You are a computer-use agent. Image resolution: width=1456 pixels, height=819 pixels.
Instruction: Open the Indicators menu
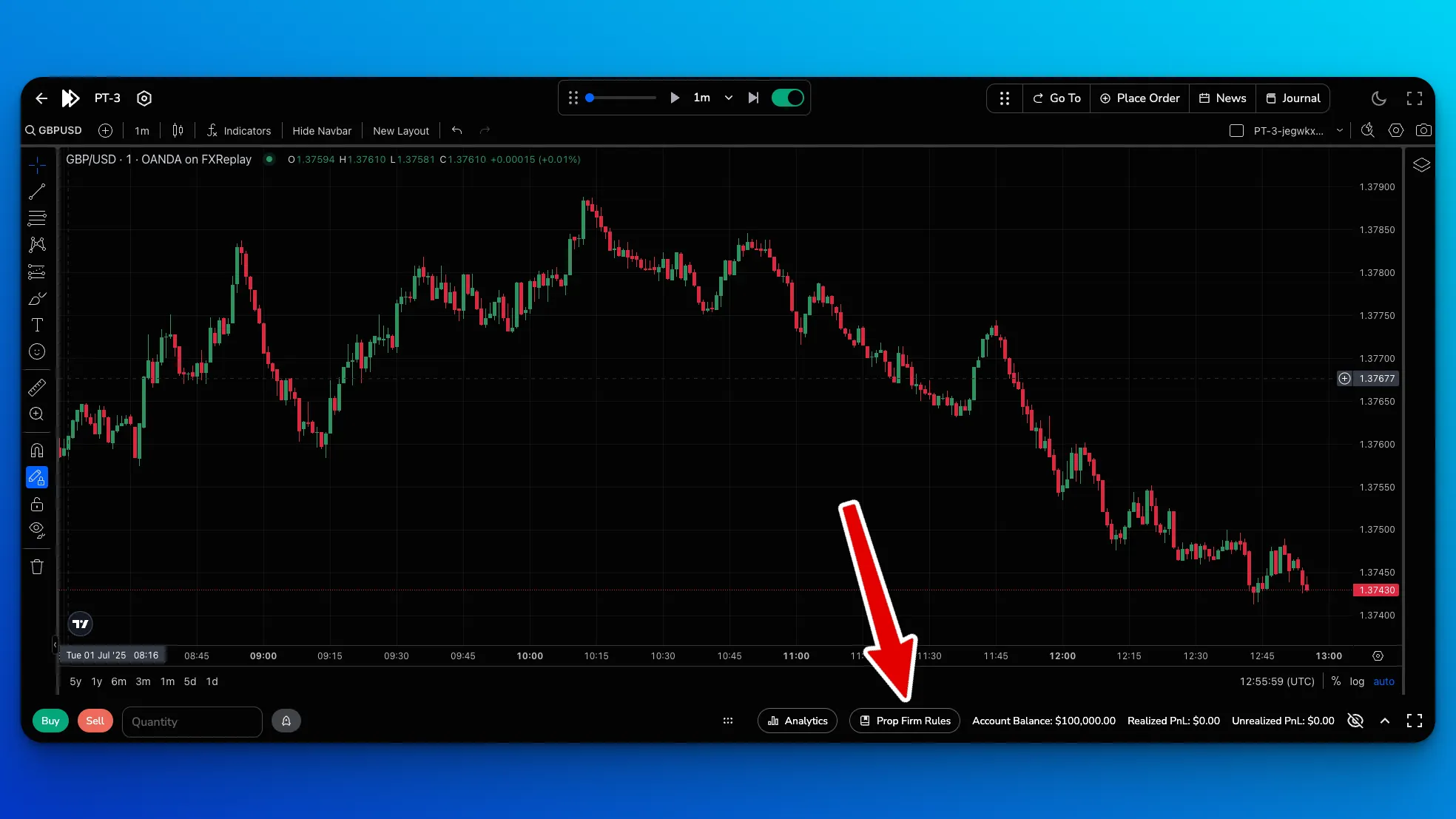(239, 131)
